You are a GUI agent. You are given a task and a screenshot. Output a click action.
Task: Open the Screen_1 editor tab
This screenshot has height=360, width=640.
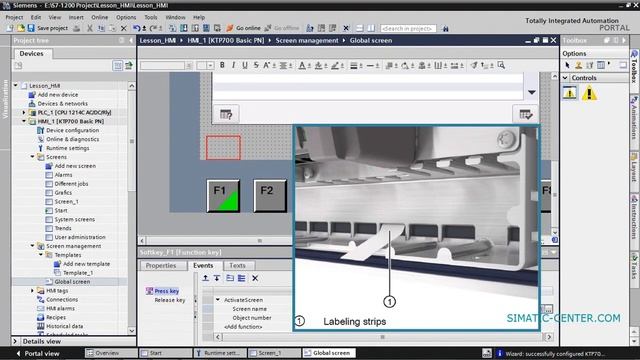(274, 353)
